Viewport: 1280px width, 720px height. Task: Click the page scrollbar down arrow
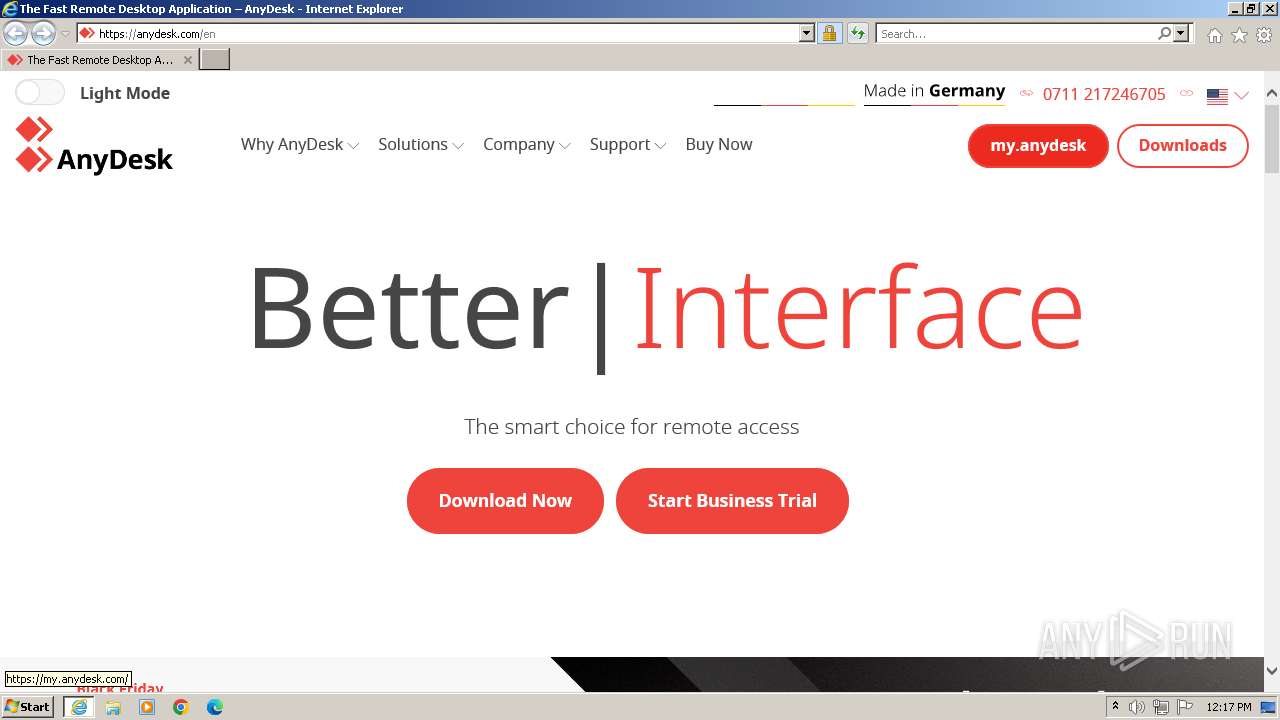point(1272,671)
